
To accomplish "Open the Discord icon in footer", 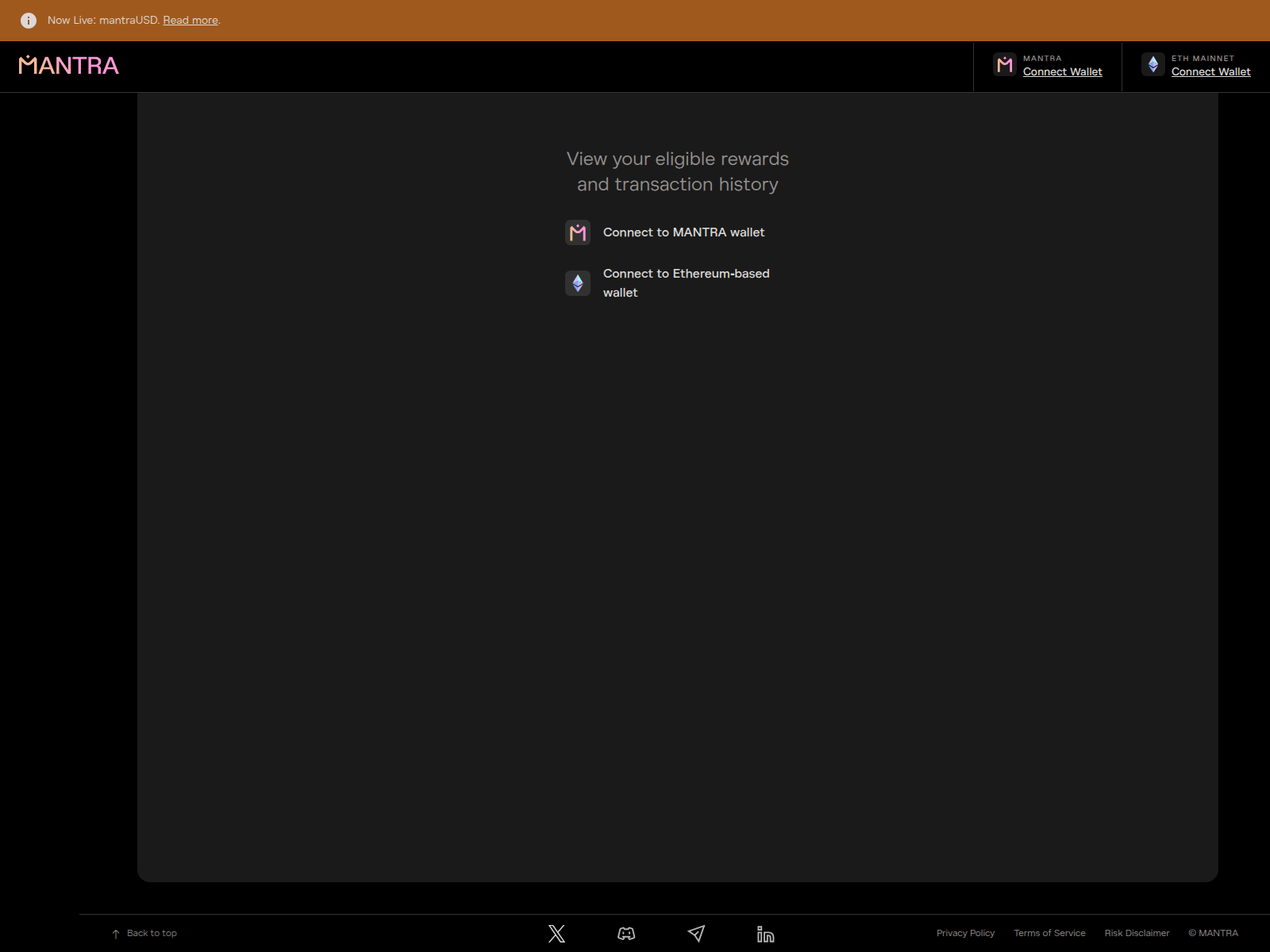I will click(627, 934).
